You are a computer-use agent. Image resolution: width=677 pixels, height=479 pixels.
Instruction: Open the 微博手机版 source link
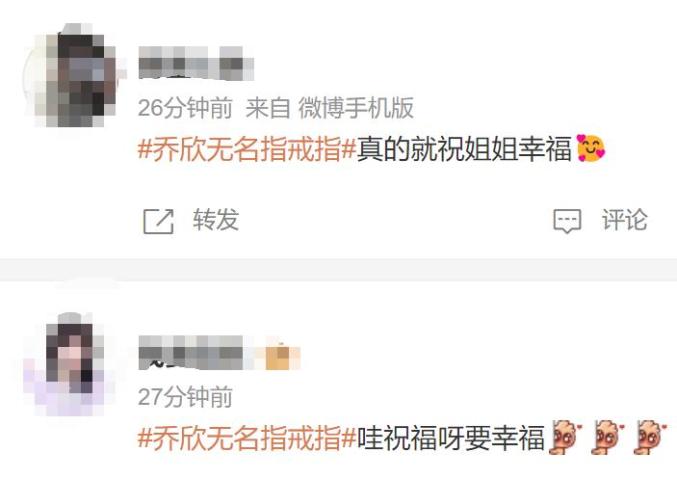click(x=356, y=108)
